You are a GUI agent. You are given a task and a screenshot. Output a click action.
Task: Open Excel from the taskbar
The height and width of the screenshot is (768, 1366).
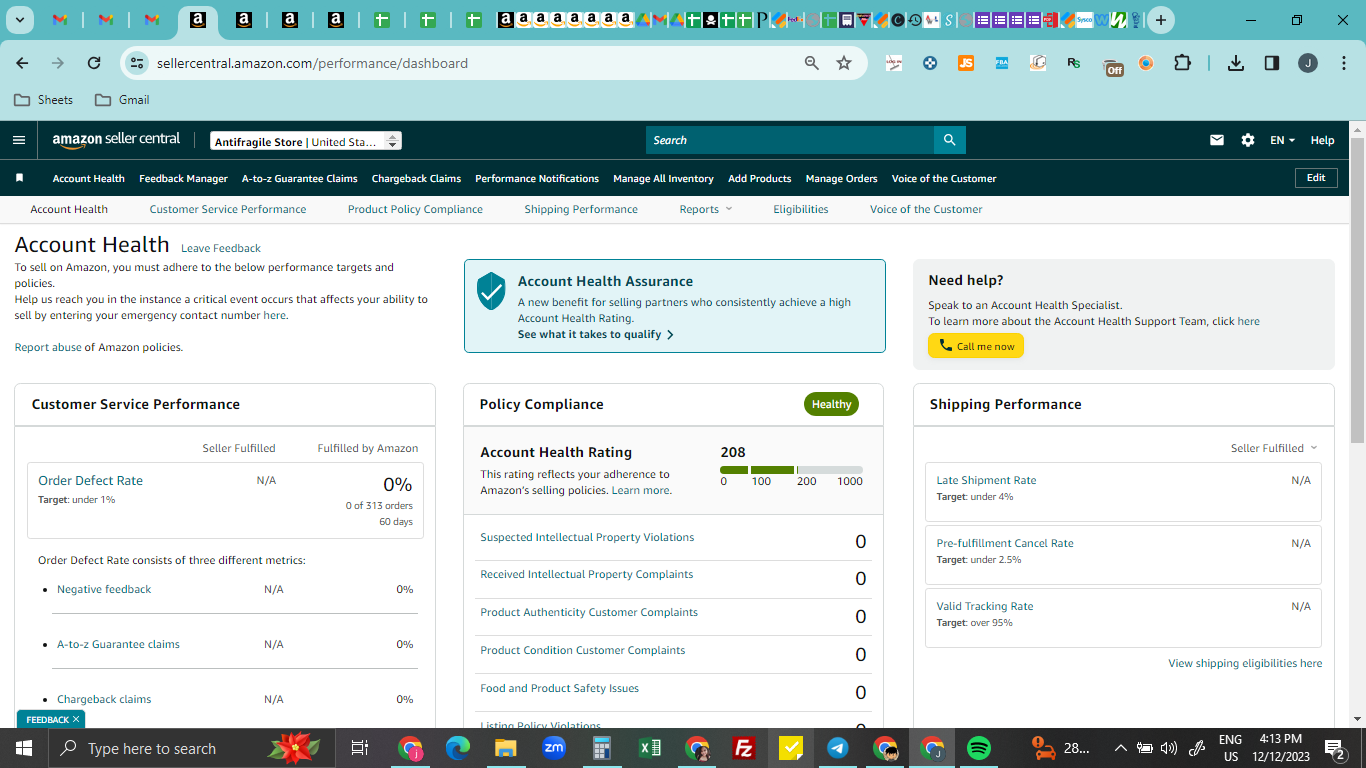click(x=649, y=748)
